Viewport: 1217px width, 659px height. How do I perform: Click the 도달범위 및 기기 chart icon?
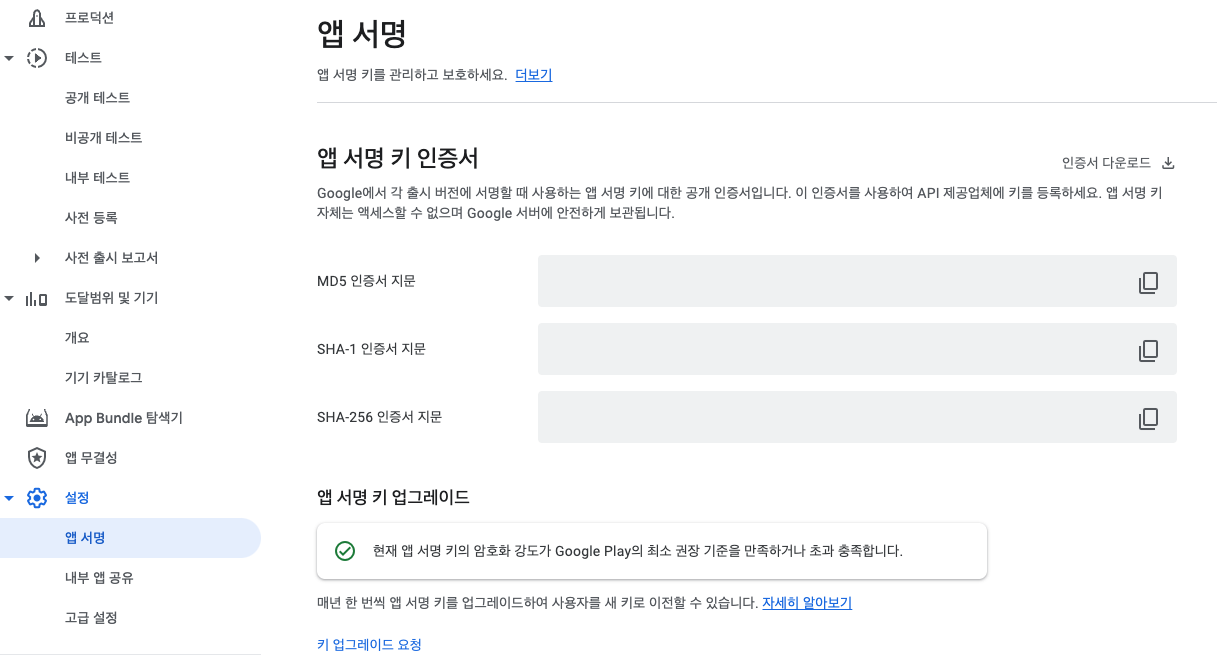(x=37, y=298)
